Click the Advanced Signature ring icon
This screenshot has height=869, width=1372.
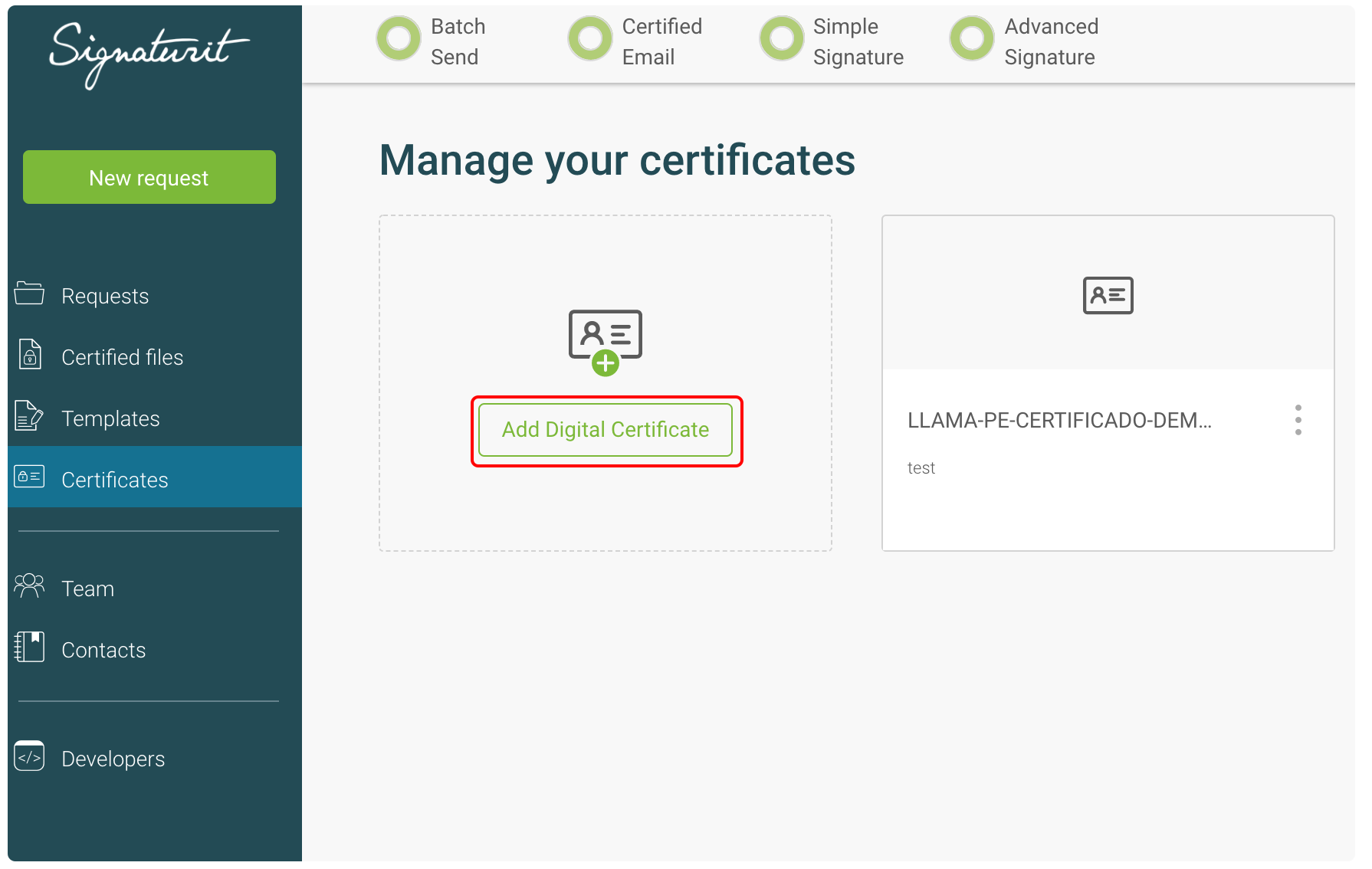point(972,38)
